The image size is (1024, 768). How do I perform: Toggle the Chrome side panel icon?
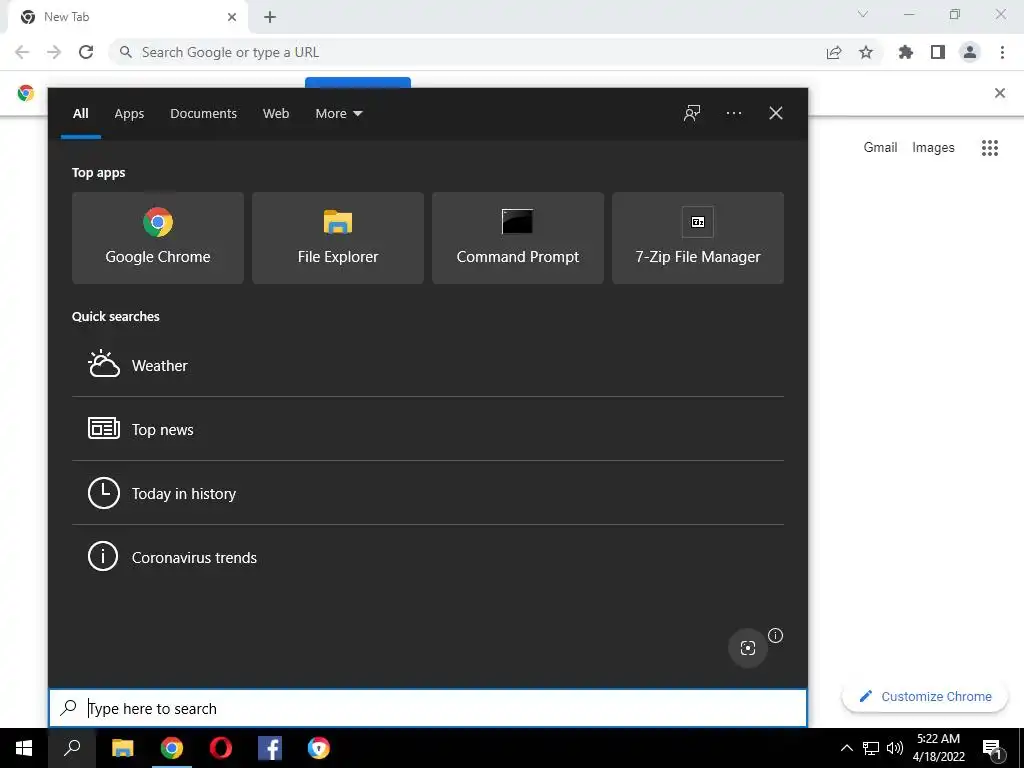click(938, 52)
